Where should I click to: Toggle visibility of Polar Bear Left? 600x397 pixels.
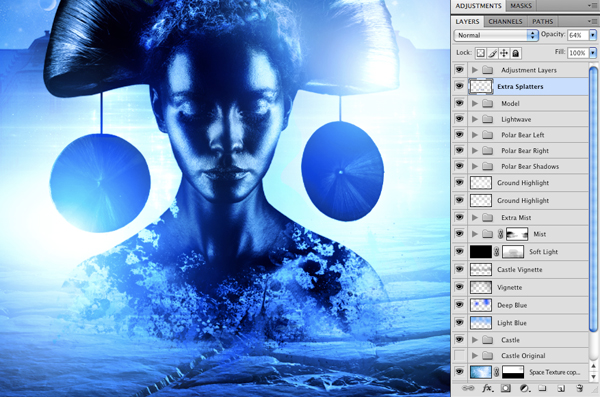459,135
